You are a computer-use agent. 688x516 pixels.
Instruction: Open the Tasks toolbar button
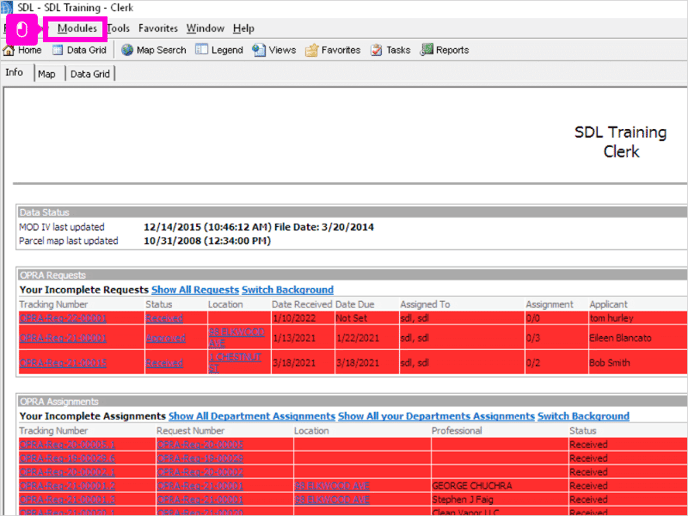coord(390,50)
